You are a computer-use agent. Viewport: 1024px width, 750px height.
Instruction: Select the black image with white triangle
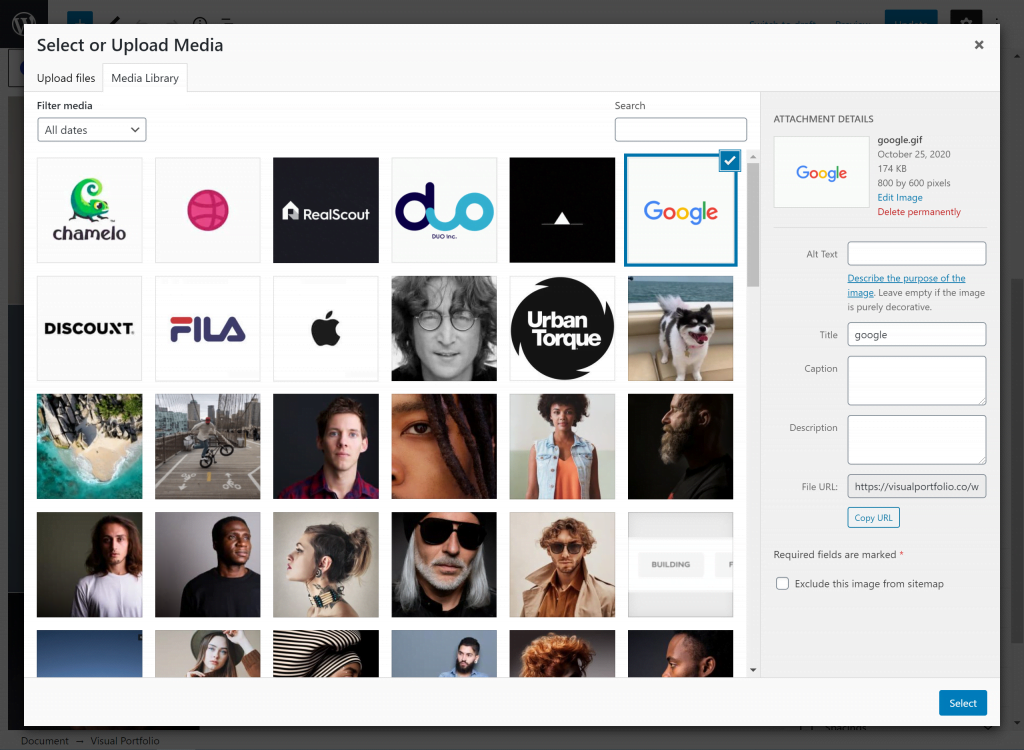562,210
